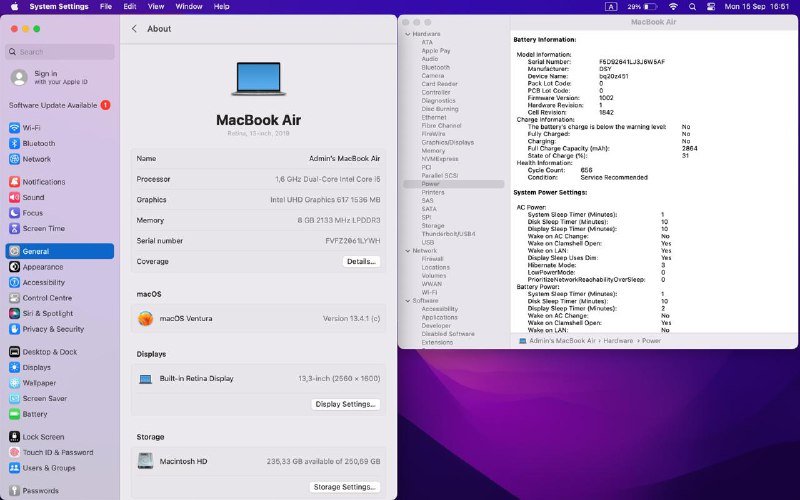Image resolution: width=800 pixels, height=500 pixels.
Task: Open Touch ID & Password settings
Action: pyautogui.click(x=51, y=452)
